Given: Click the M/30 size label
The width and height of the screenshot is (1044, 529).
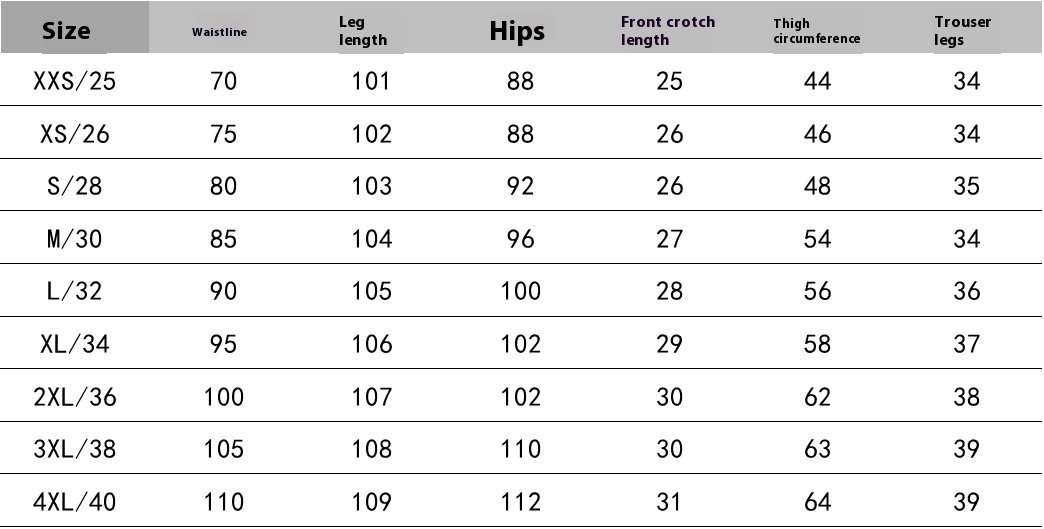Looking at the screenshot, I should [x=75, y=238].
